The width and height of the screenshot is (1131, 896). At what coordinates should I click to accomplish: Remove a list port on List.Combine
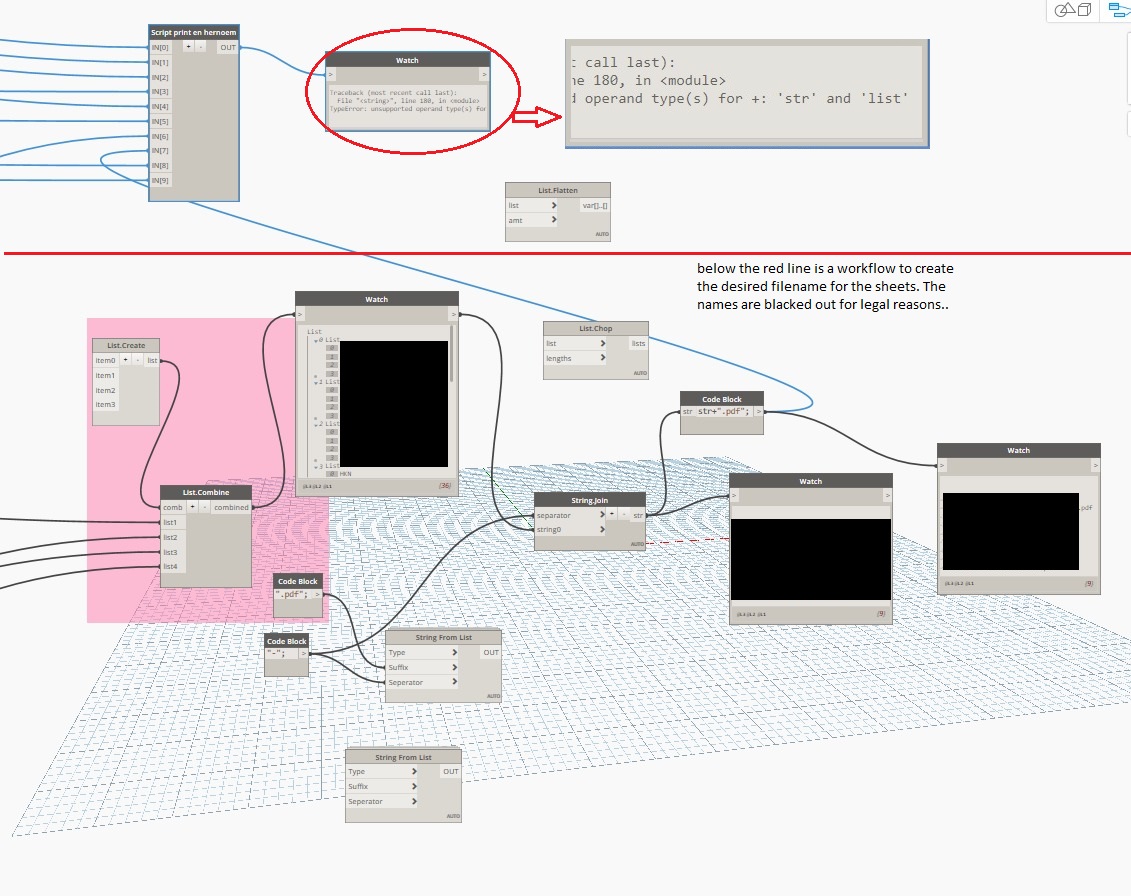204,507
